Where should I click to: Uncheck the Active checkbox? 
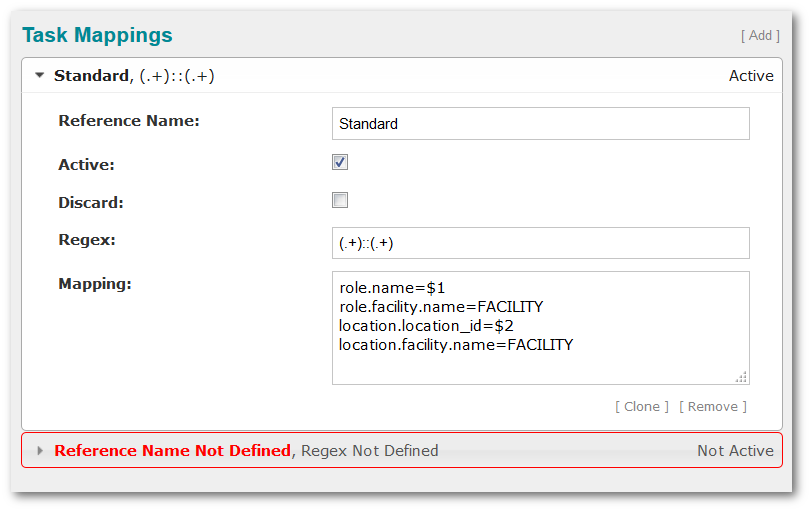click(340, 162)
